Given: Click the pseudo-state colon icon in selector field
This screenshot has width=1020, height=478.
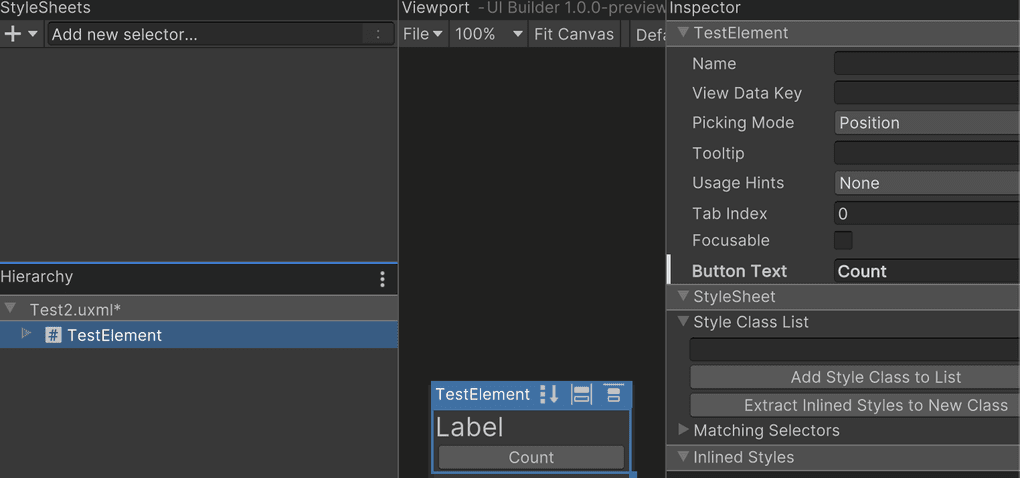Looking at the screenshot, I should point(377,35).
